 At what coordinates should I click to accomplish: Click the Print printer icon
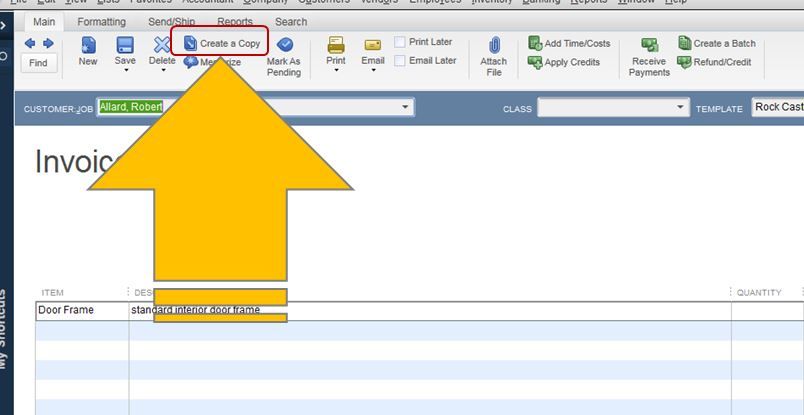click(x=336, y=45)
